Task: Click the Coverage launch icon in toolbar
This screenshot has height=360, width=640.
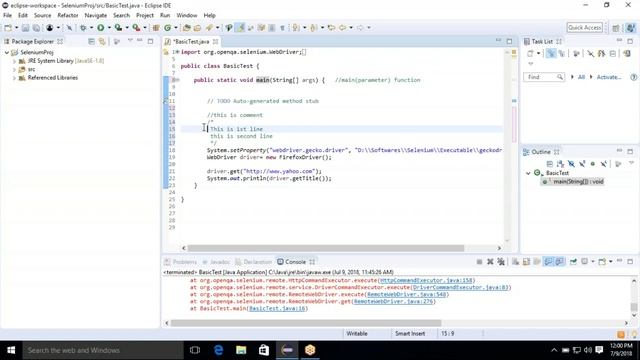Action: tap(118, 28)
